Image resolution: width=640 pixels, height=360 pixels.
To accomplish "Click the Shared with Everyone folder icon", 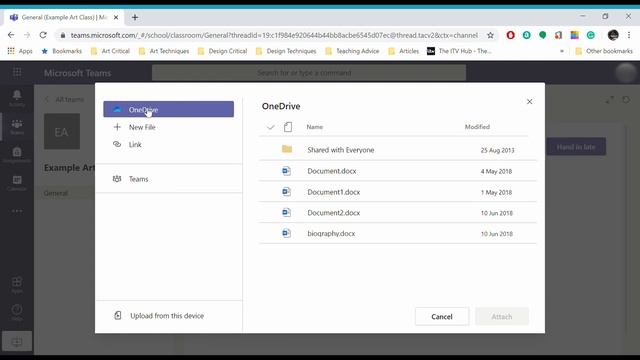I will point(287,149).
